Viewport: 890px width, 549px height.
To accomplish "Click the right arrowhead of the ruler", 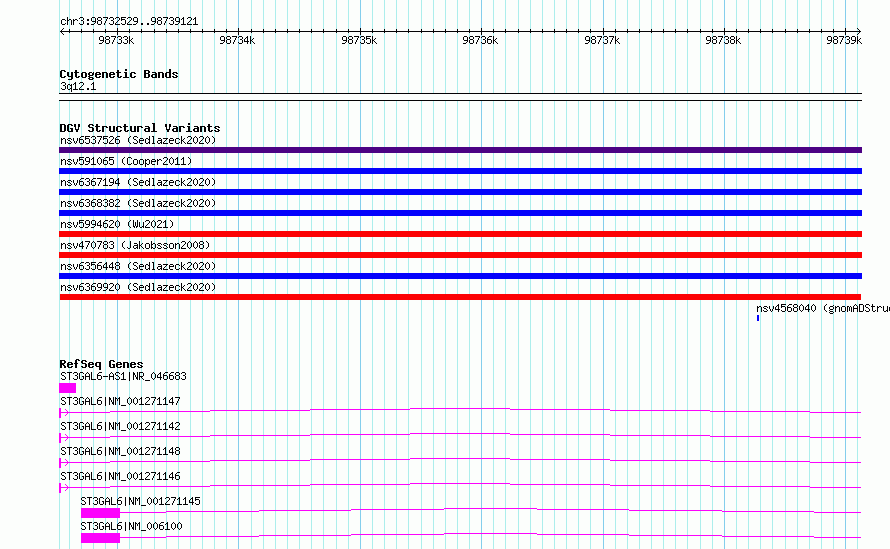I will 859,31.
